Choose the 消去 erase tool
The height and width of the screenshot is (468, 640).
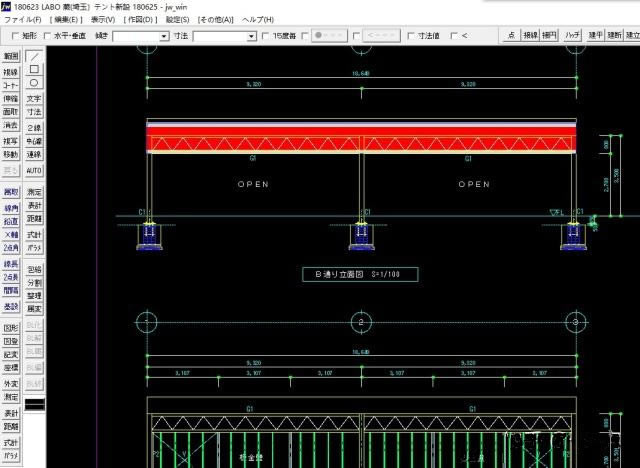point(11,126)
